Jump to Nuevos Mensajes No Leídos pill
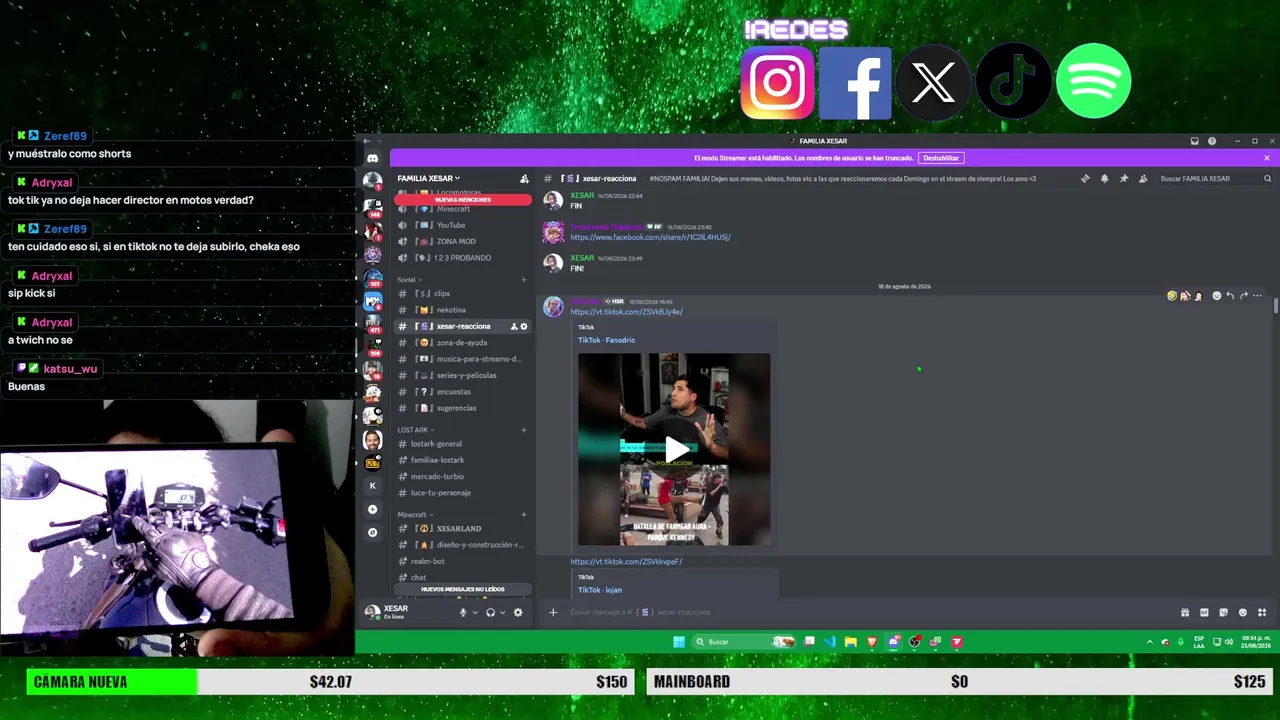This screenshot has height=720, width=1280. [462, 589]
